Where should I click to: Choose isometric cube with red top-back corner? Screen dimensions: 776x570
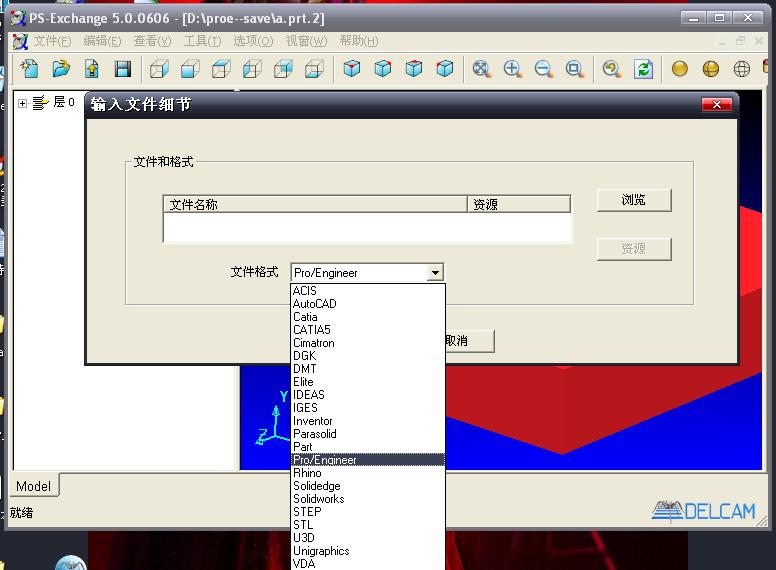(x=414, y=69)
